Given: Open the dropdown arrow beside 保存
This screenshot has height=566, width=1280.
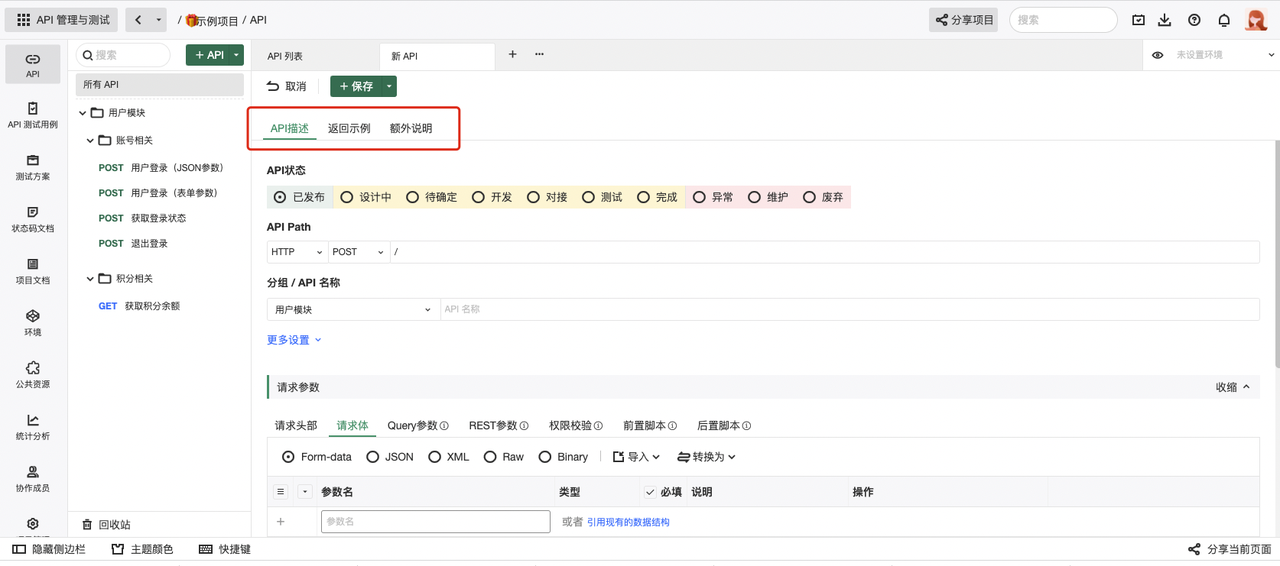Looking at the screenshot, I should [389, 87].
